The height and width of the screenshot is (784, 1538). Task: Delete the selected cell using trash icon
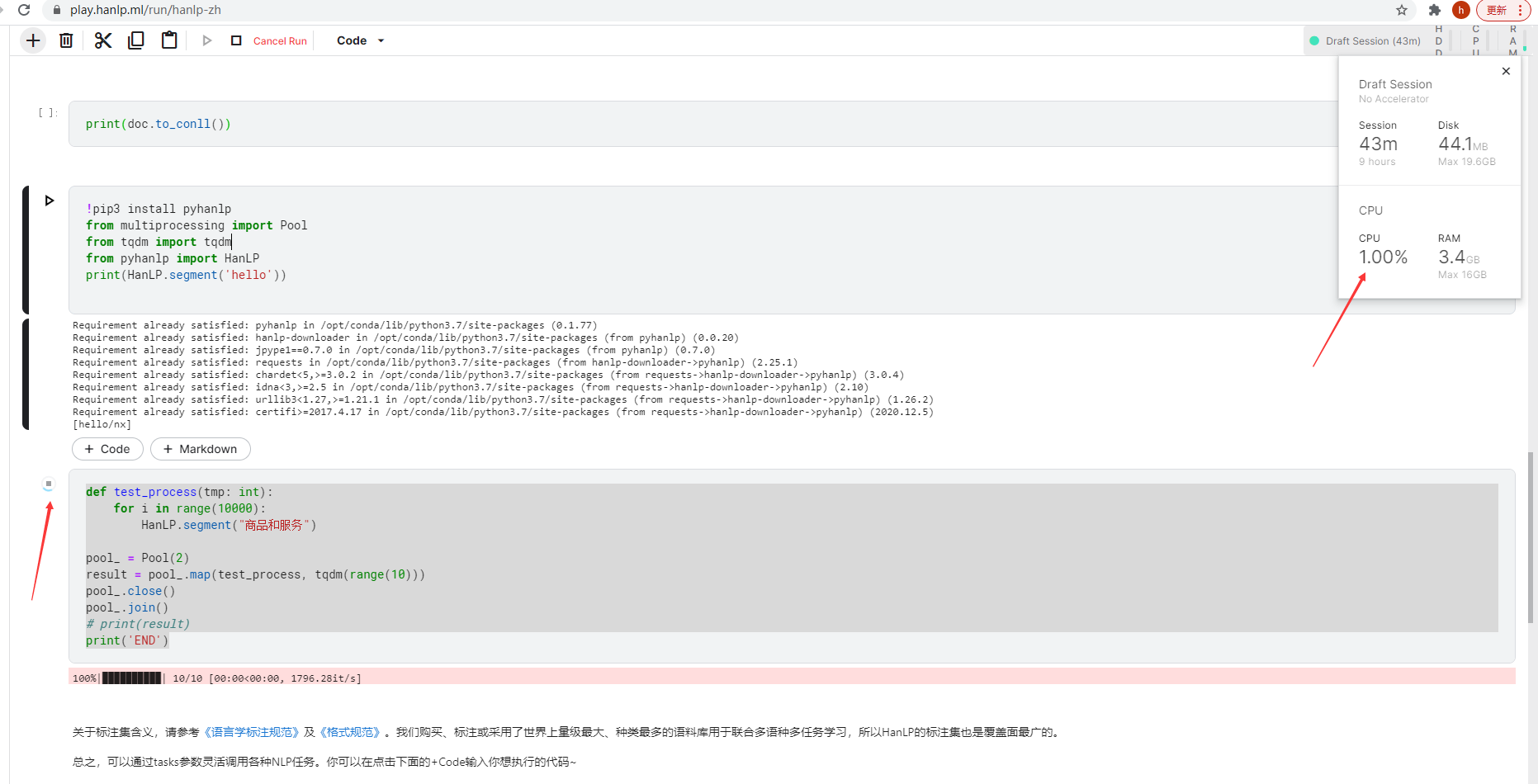coord(66,40)
